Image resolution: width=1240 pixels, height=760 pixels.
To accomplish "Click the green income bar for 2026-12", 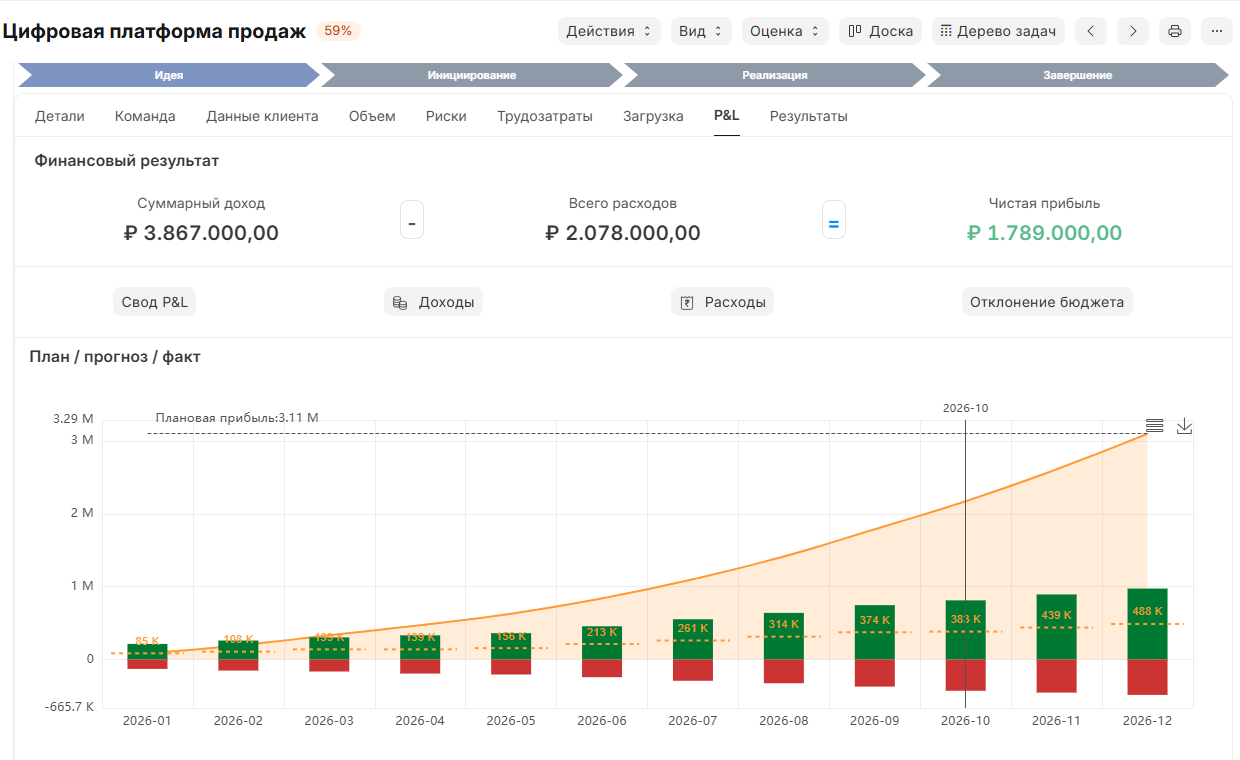I will pyautogui.click(x=1147, y=624).
